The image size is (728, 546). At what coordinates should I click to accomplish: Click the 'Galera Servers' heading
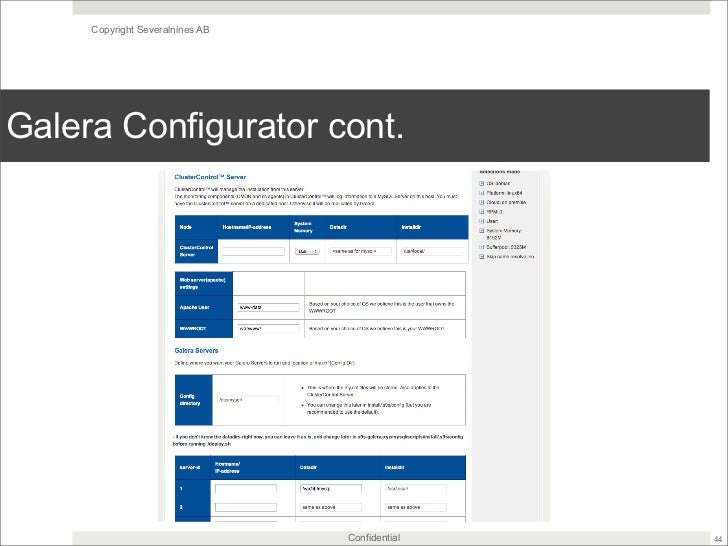tap(196, 351)
